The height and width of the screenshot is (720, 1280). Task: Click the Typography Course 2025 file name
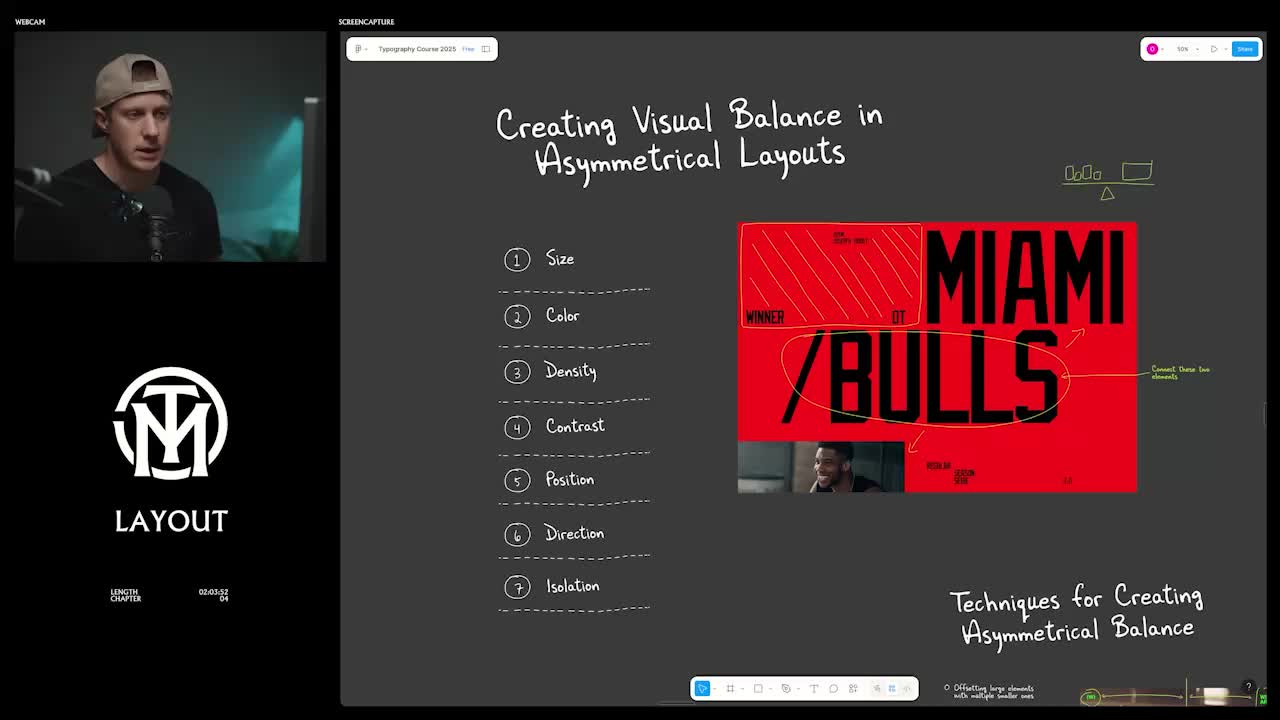(417, 49)
